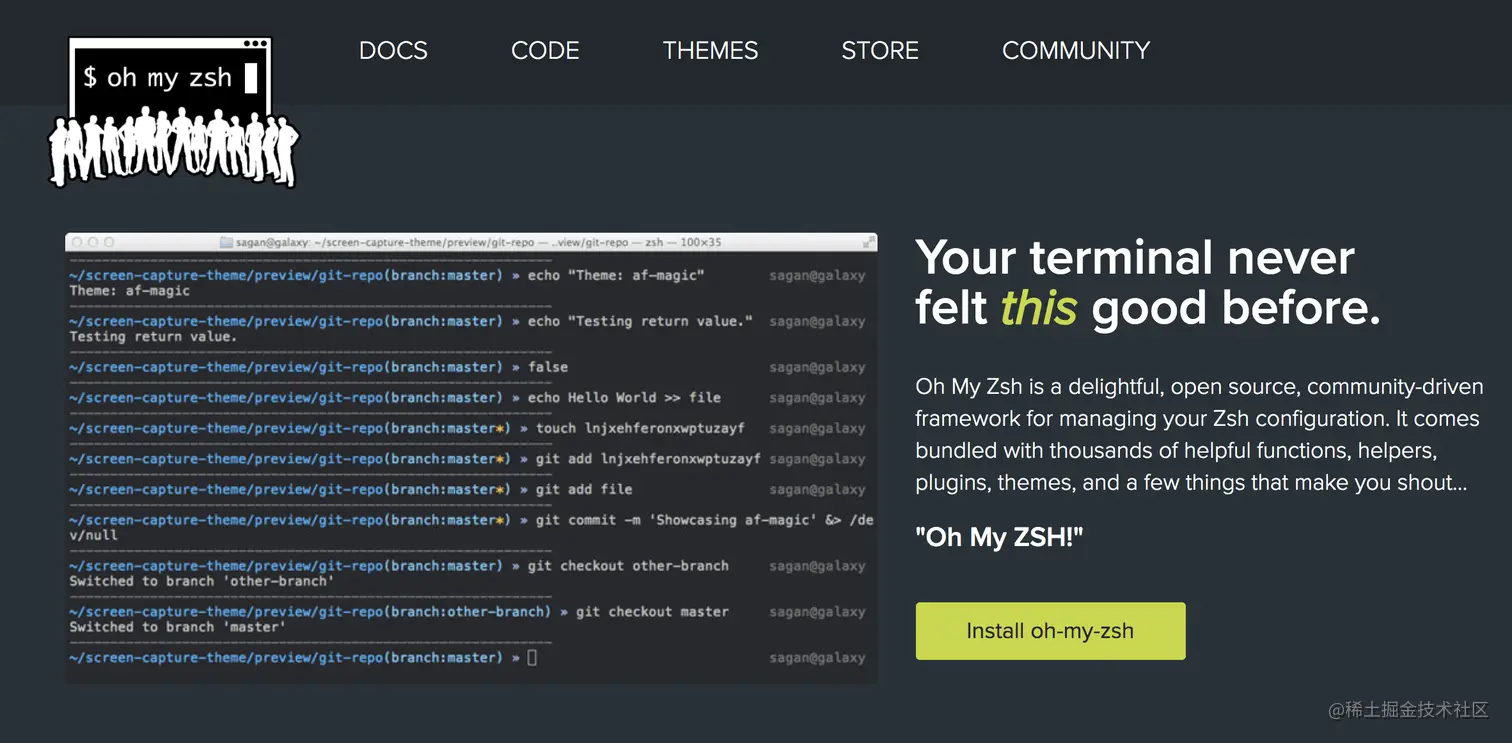Select the heading 'Your terminal never felt this good before.'
Viewport: 1512px width, 743px height.
point(1148,283)
